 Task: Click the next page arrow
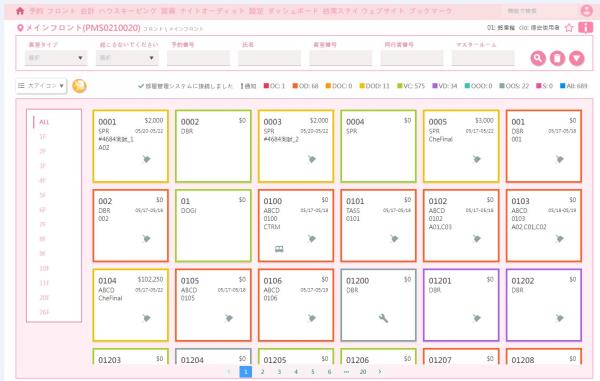[380, 371]
